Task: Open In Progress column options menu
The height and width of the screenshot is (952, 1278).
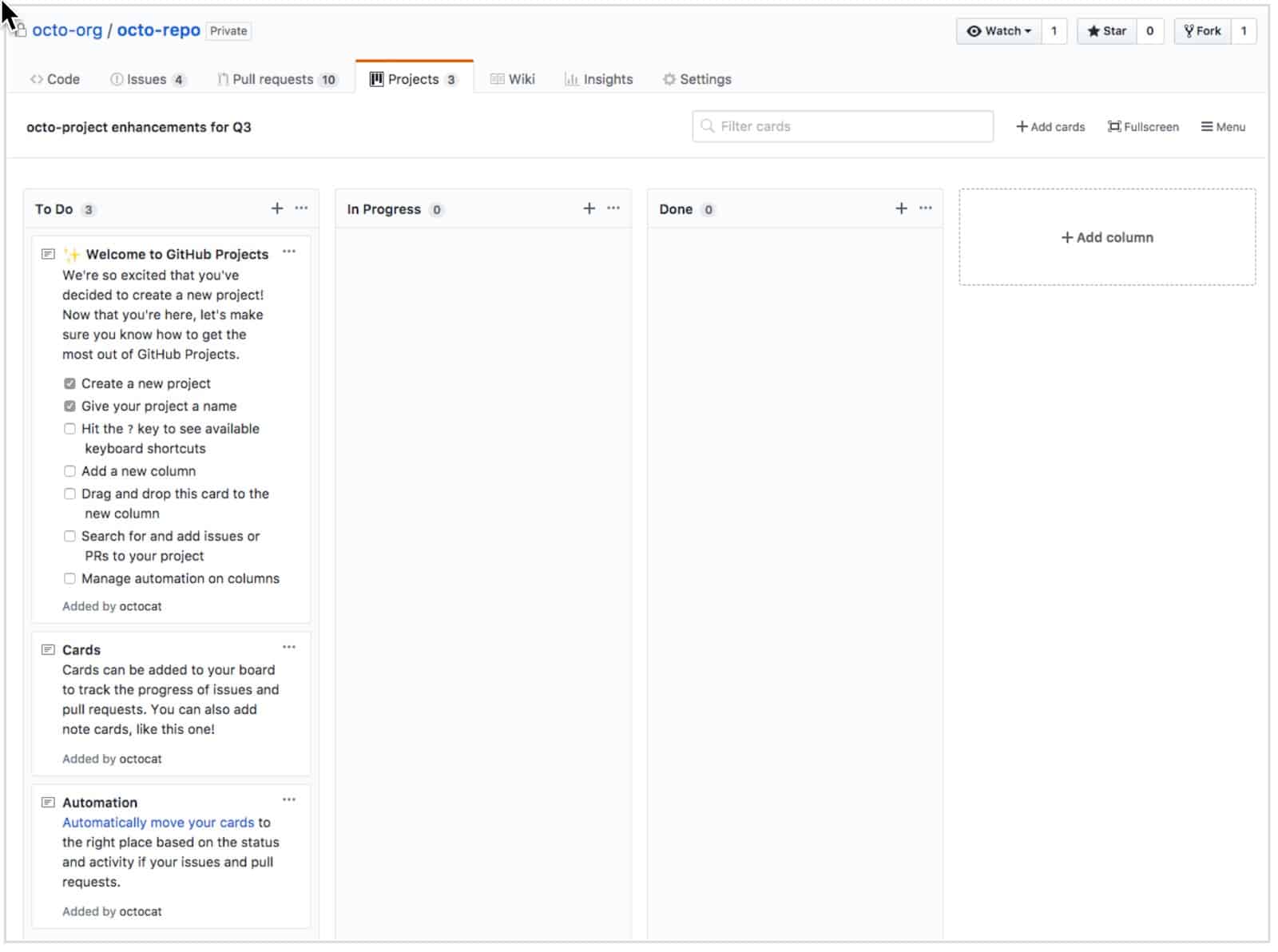Action: (x=613, y=208)
